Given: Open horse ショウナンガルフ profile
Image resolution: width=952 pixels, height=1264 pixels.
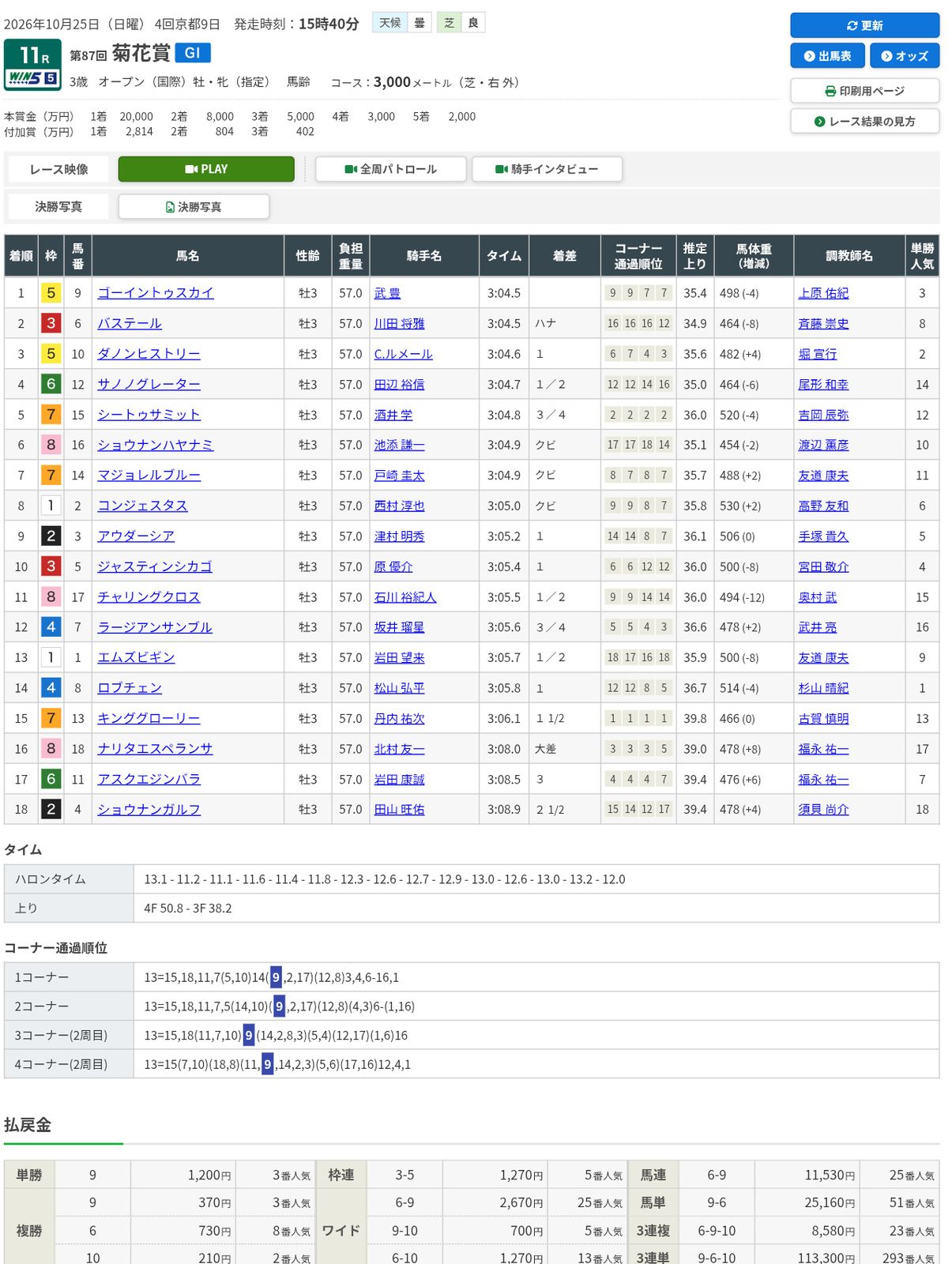Looking at the screenshot, I should pos(149,809).
